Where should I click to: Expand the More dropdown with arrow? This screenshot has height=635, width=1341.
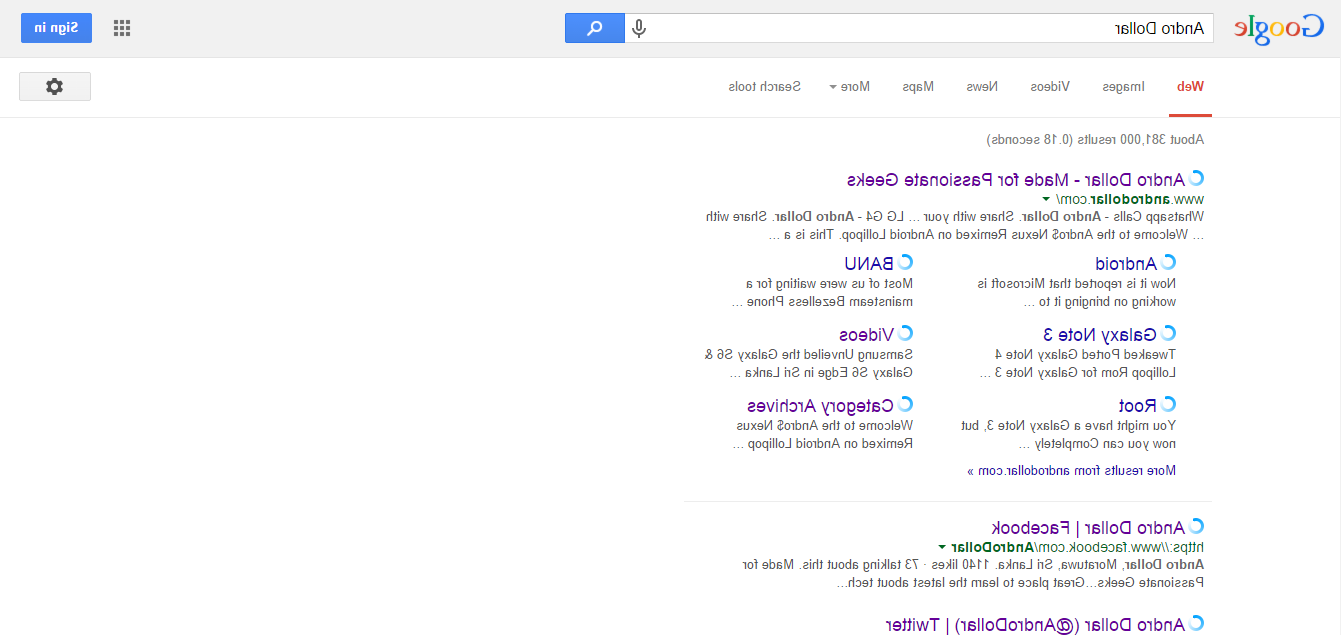pyautogui.click(x=849, y=87)
